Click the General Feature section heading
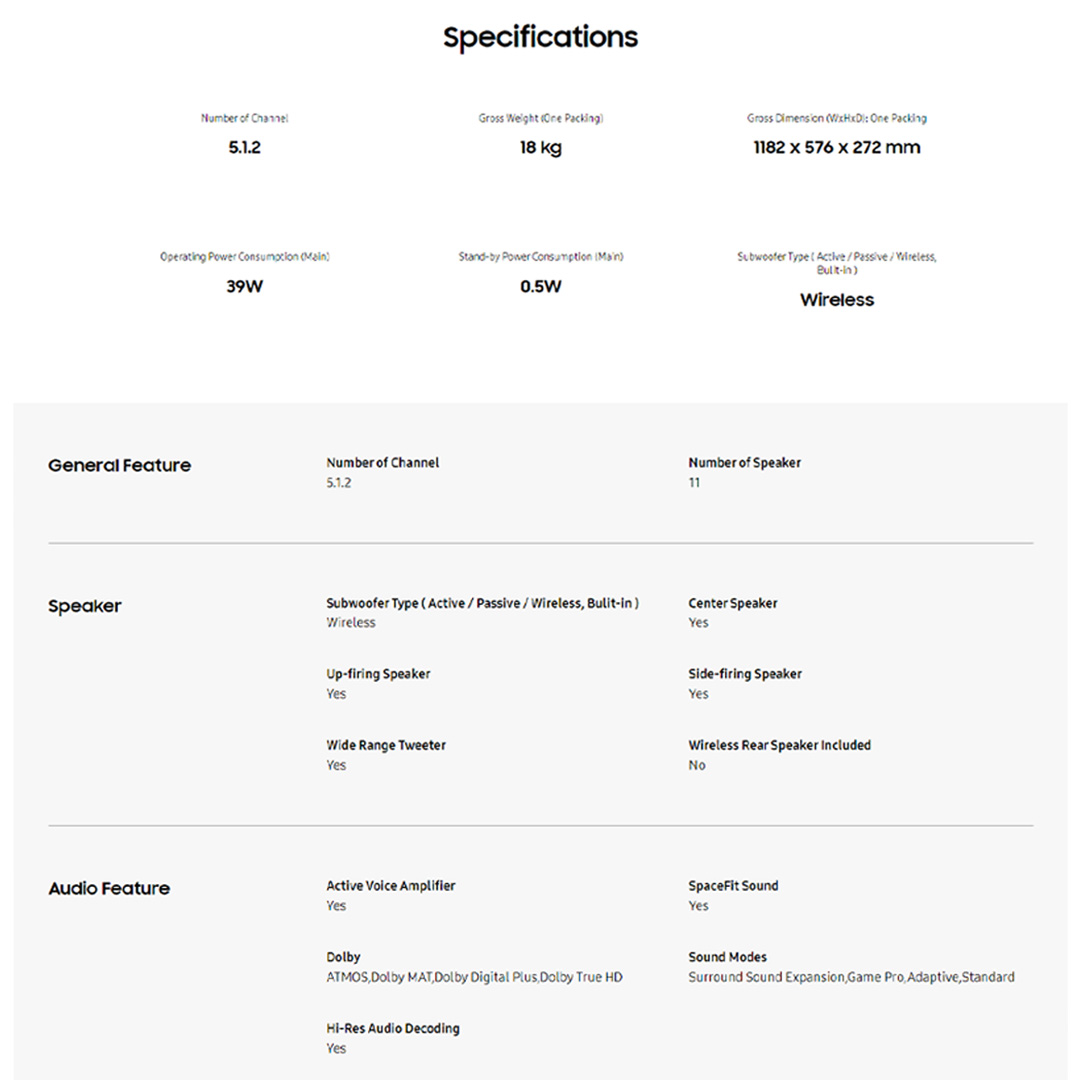This screenshot has height=1080, width=1080. point(119,466)
